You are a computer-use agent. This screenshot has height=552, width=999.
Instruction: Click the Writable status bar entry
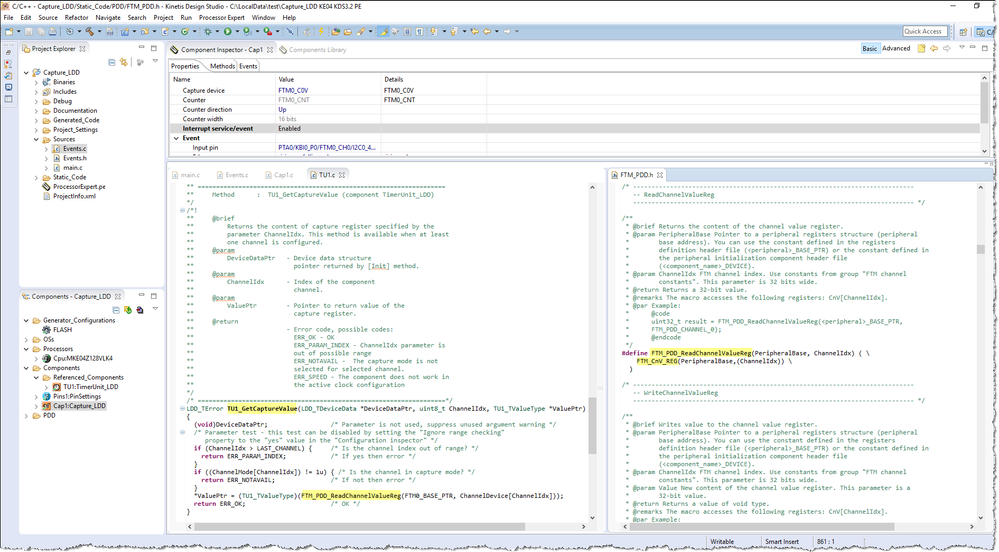pyautogui.click(x=722, y=542)
